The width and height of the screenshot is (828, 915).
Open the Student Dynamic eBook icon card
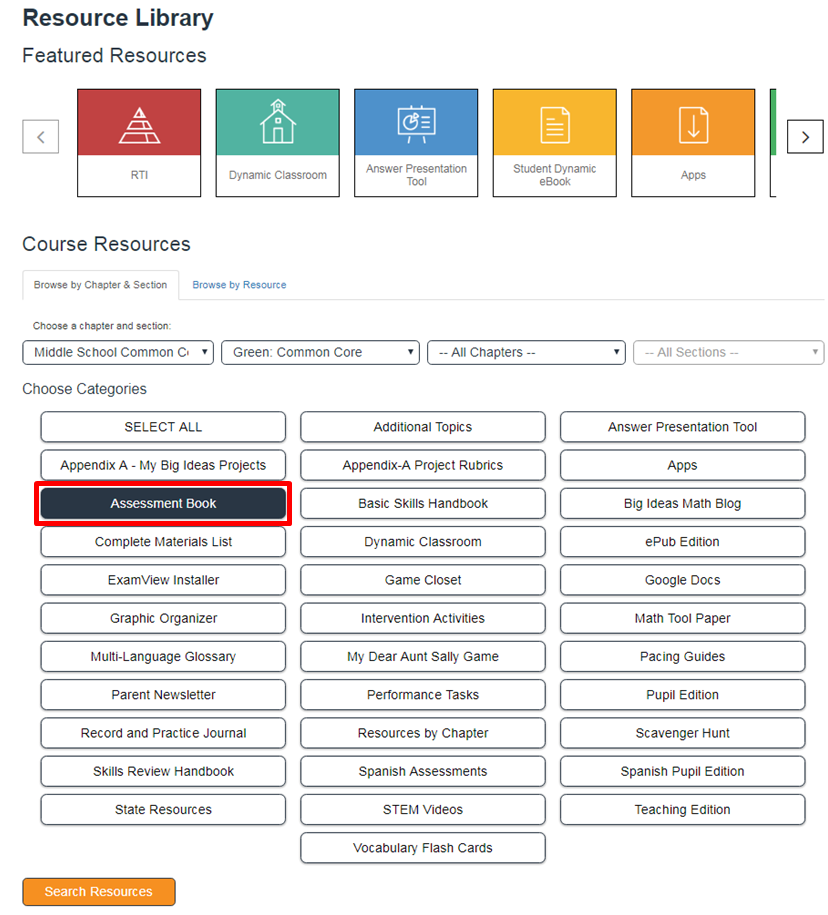(x=554, y=143)
